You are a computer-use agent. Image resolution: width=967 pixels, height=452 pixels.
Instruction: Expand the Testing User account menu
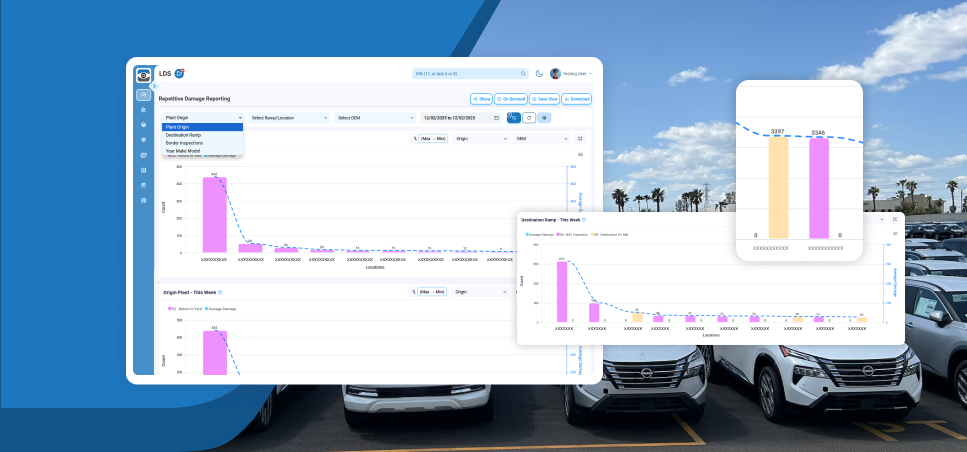pos(575,73)
